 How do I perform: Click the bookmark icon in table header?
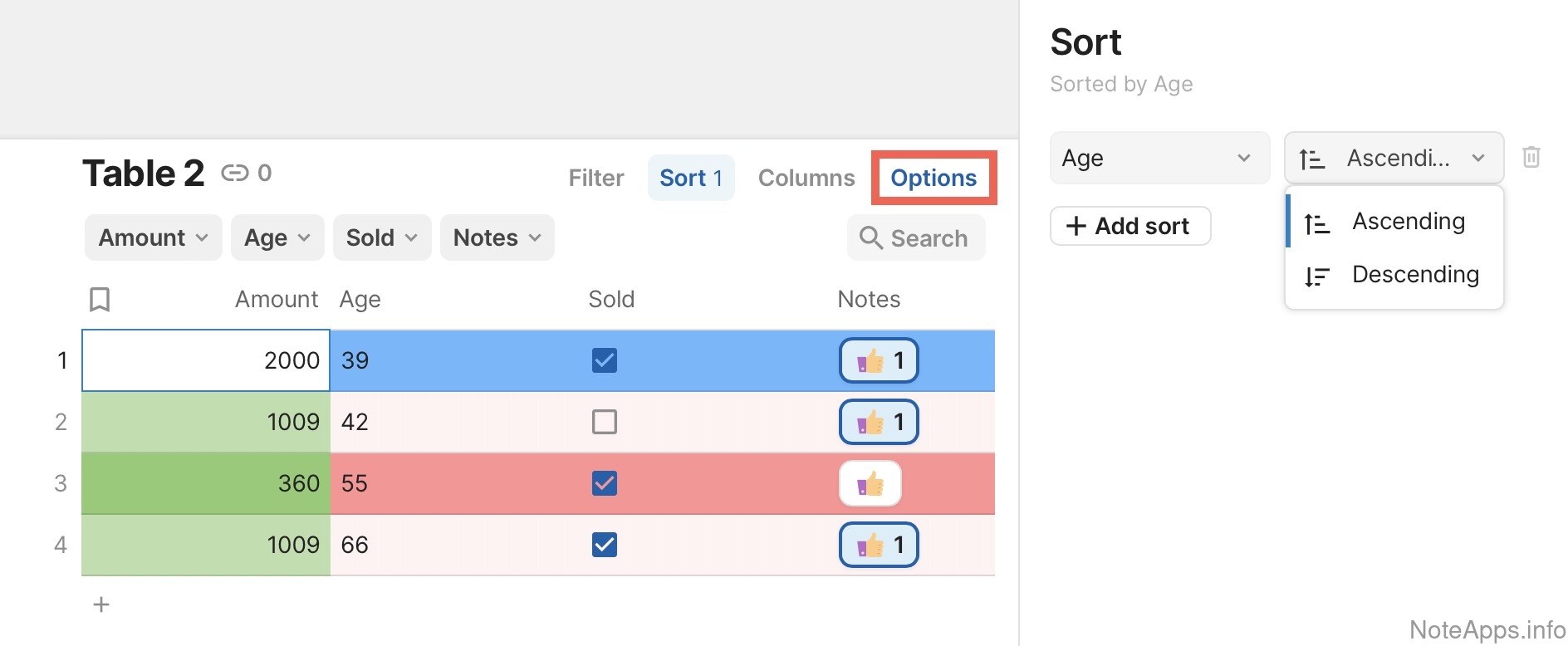click(100, 299)
